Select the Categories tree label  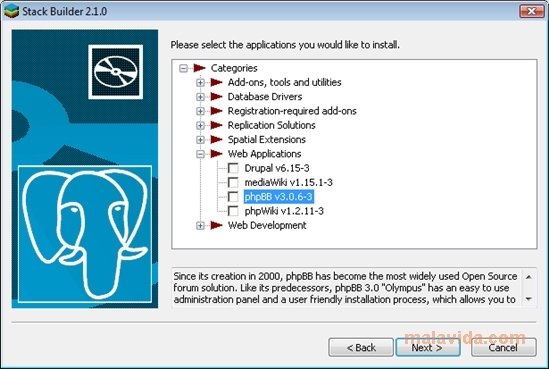click(234, 68)
